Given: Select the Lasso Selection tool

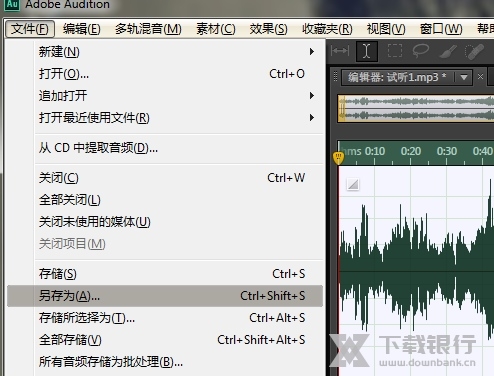Looking at the screenshot, I should click(421, 51).
